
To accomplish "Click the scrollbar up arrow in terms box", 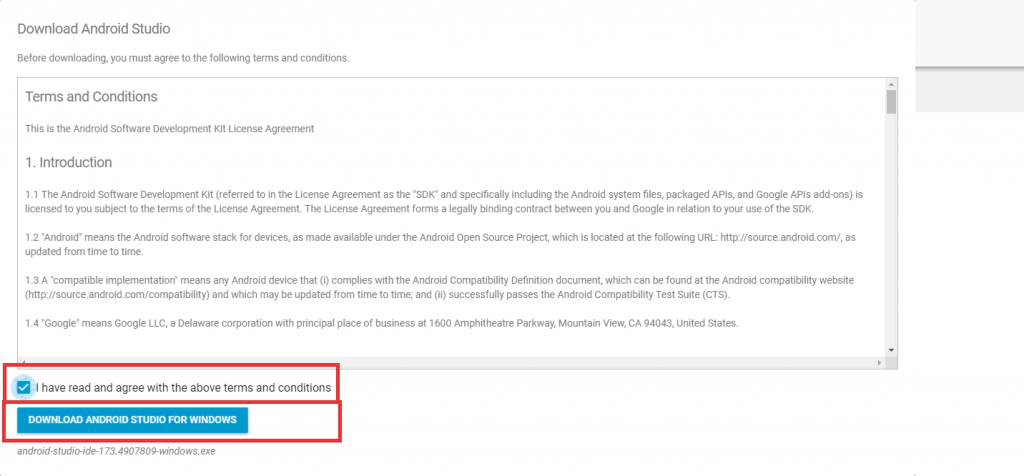I will pos(890,83).
